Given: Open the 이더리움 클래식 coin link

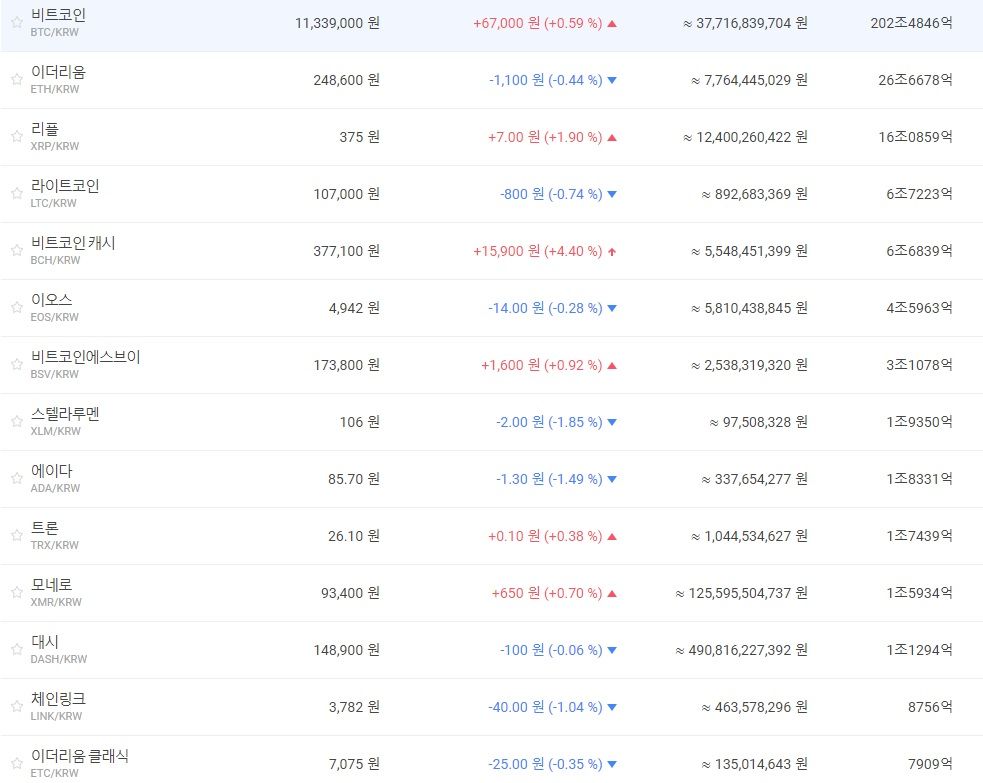Looking at the screenshot, I should click(x=79, y=756).
